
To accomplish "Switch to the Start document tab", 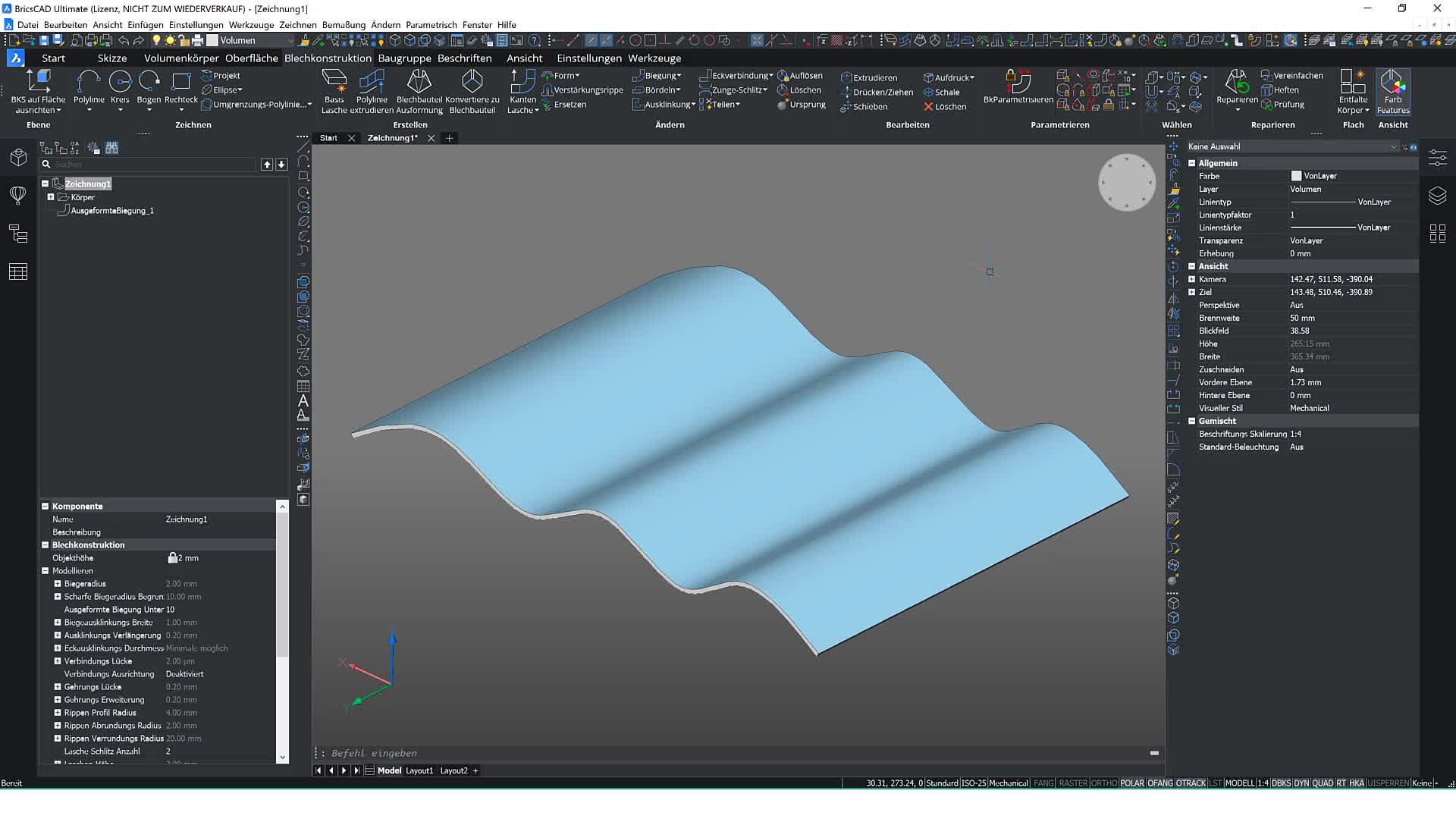I will (328, 138).
